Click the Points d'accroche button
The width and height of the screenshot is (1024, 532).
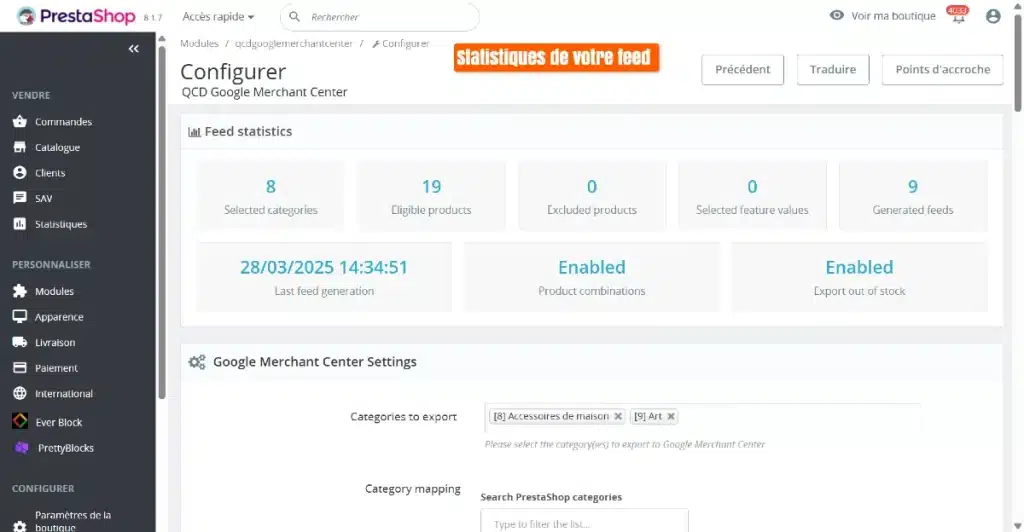pos(942,69)
